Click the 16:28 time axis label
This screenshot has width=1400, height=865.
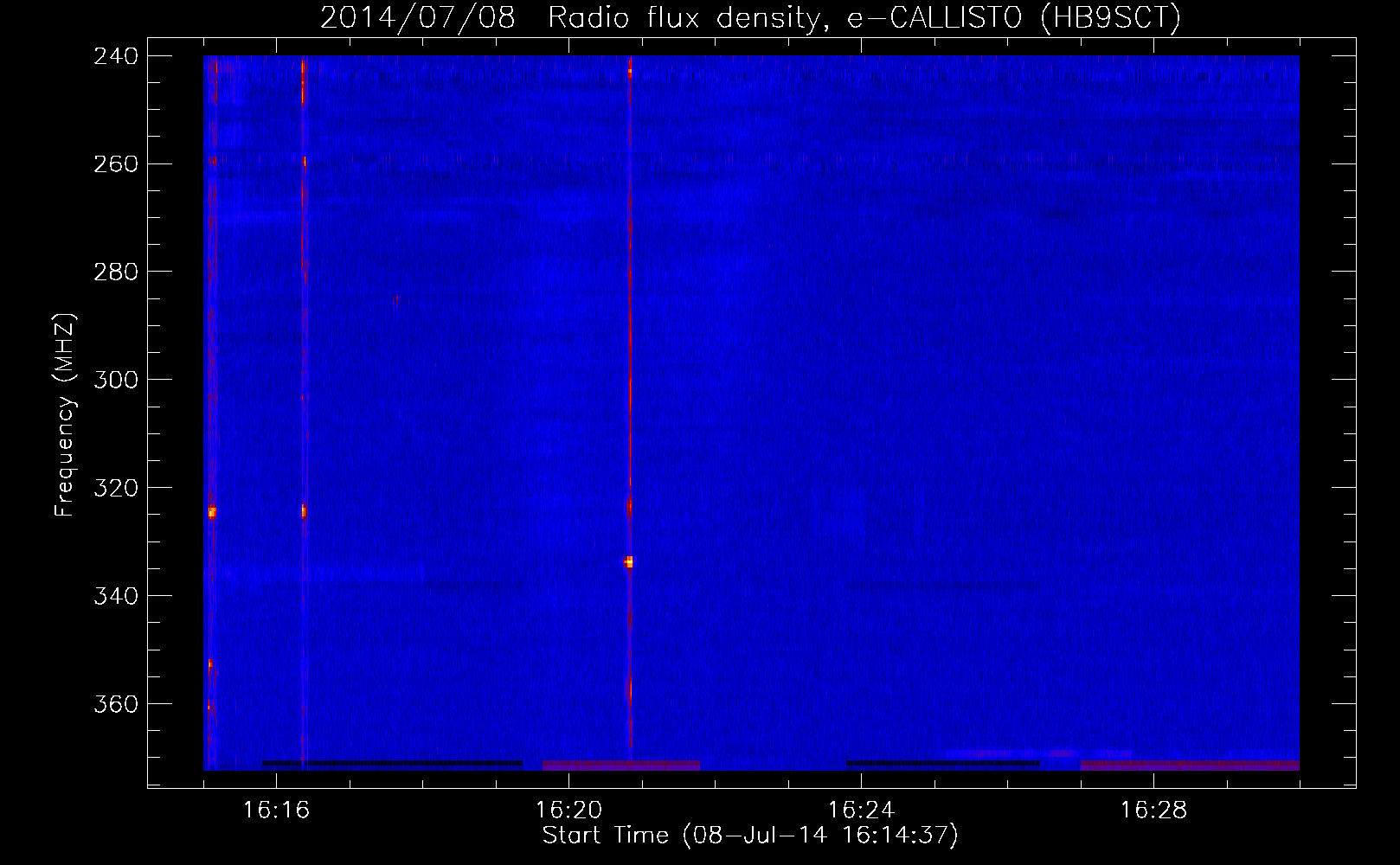pyautogui.click(x=1153, y=811)
